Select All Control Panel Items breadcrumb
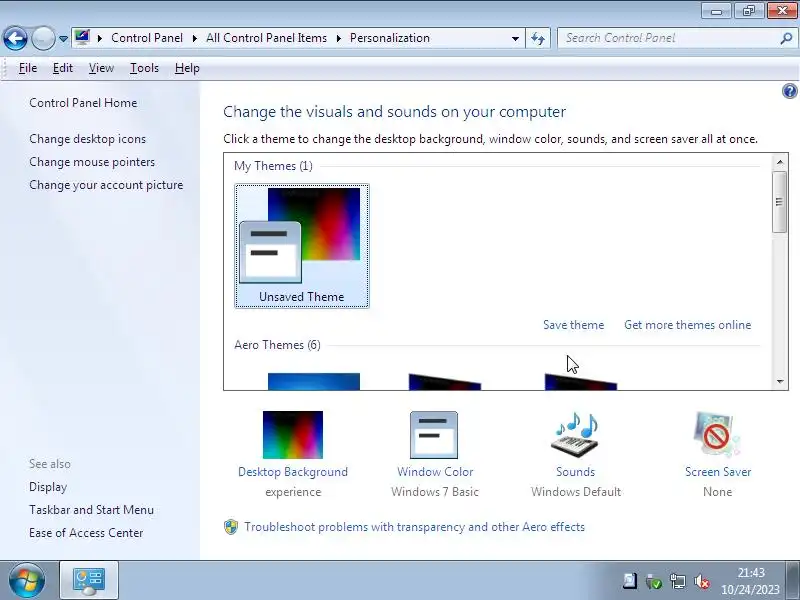Viewport: 800px width, 600px height. tap(266, 38)
